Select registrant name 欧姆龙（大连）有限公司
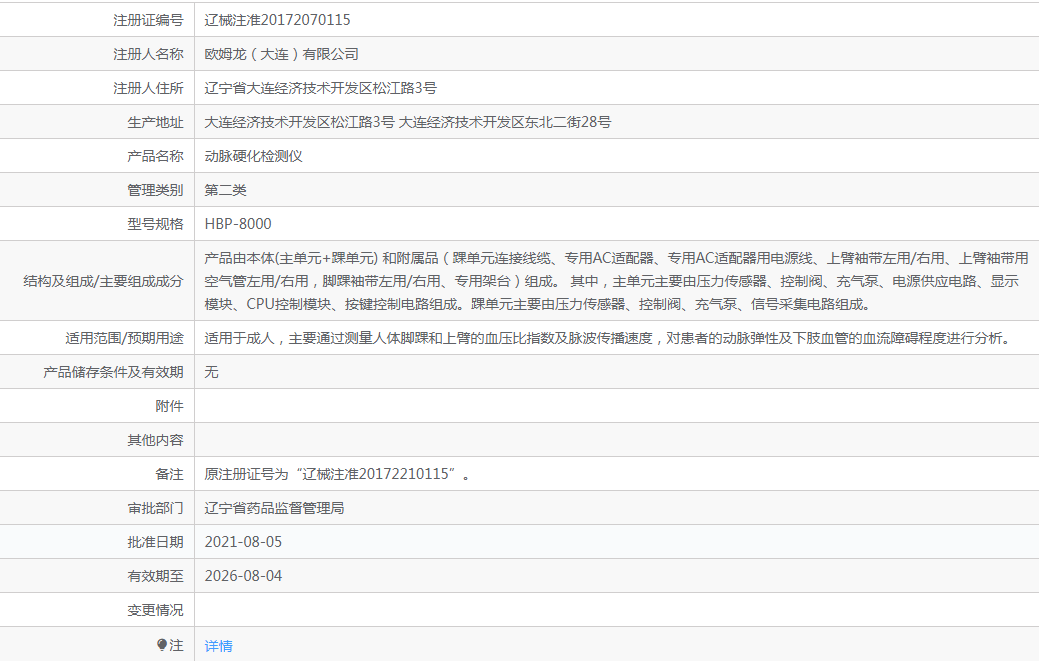The width and height of the screenshot is (1039, 661). (281, 54)
